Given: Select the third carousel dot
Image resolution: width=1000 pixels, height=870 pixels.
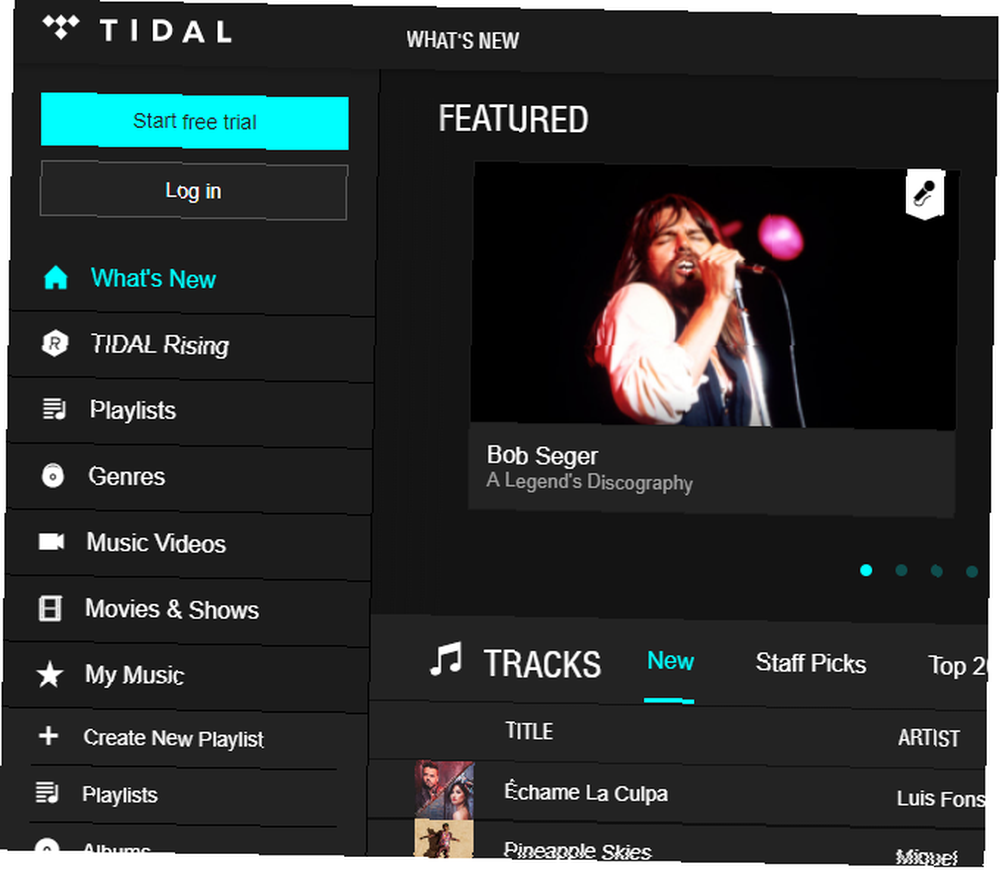Looking at the screenshot, I should 936,570.
